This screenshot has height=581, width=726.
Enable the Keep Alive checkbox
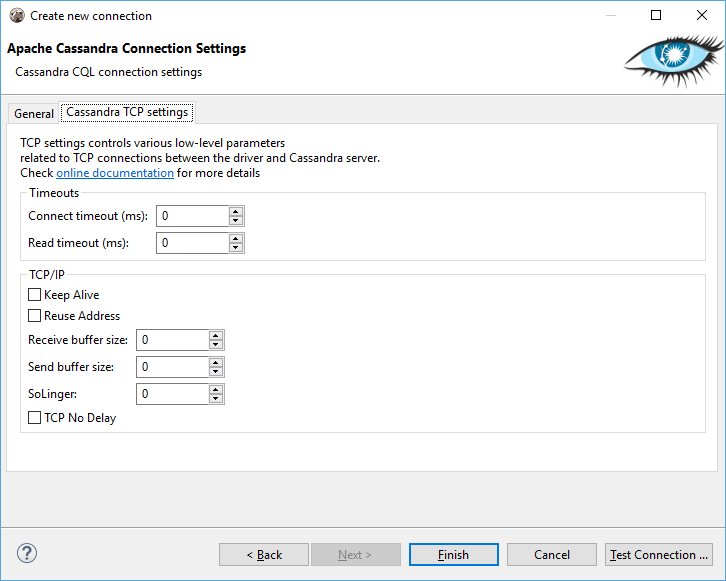click(x=34, y=294)
